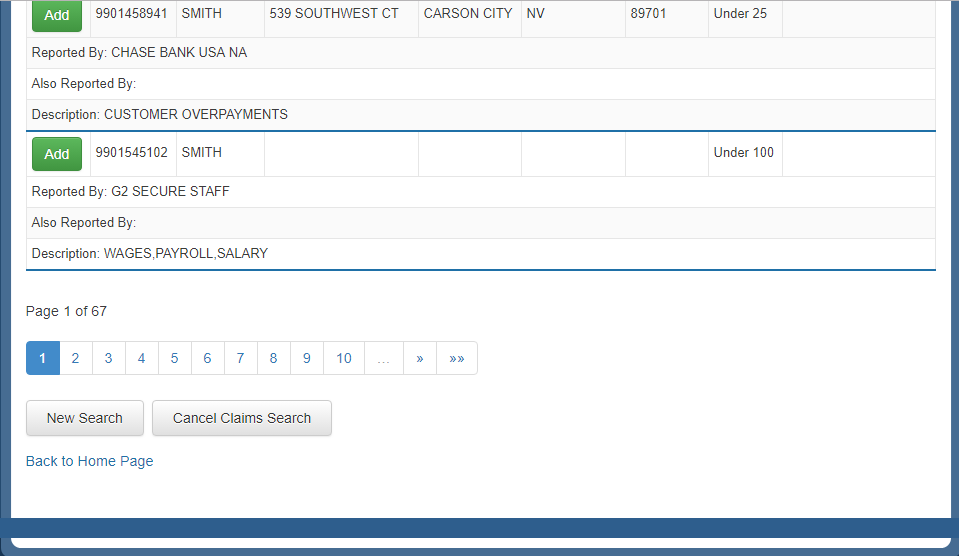Image resolution: width=959 pixels, height=556 pixels.
Task: Select claim ID 9901545102 cell
Action: tap(131, 152)
